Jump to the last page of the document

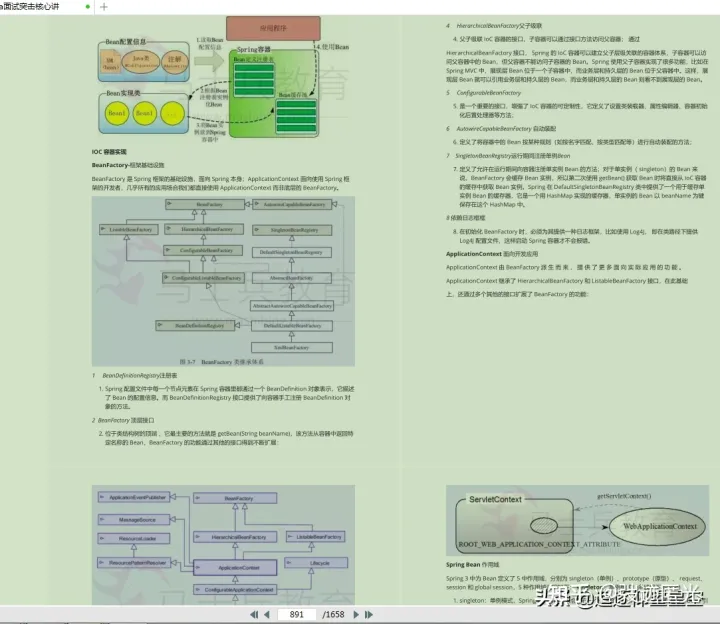369,614
